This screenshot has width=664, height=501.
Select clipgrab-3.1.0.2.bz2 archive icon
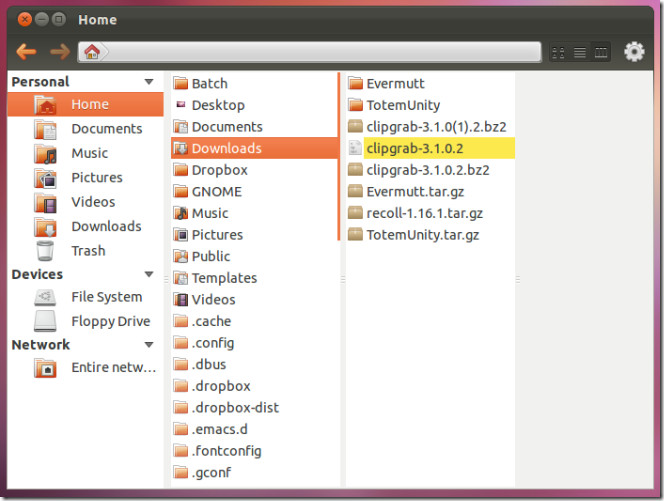click(355, 170)
